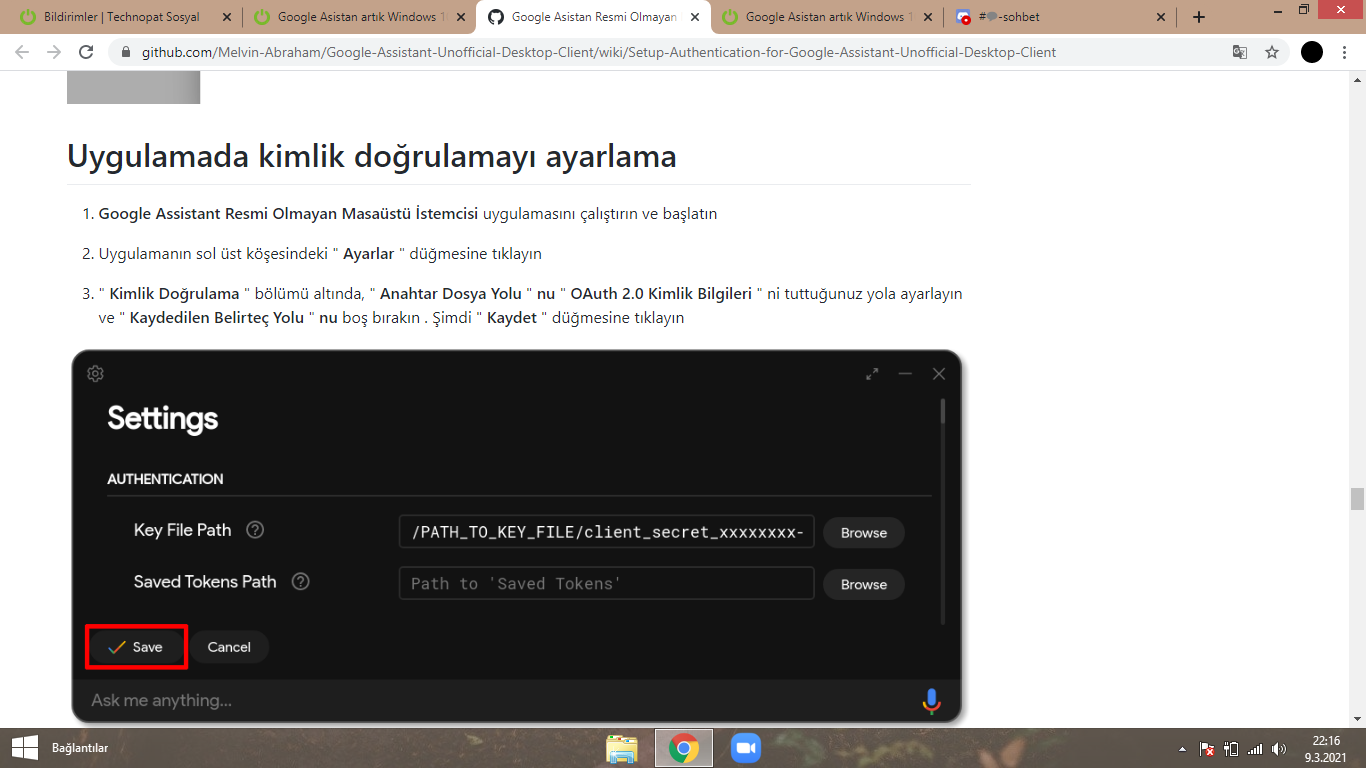View site info via the padlock icon

[125, 52]
